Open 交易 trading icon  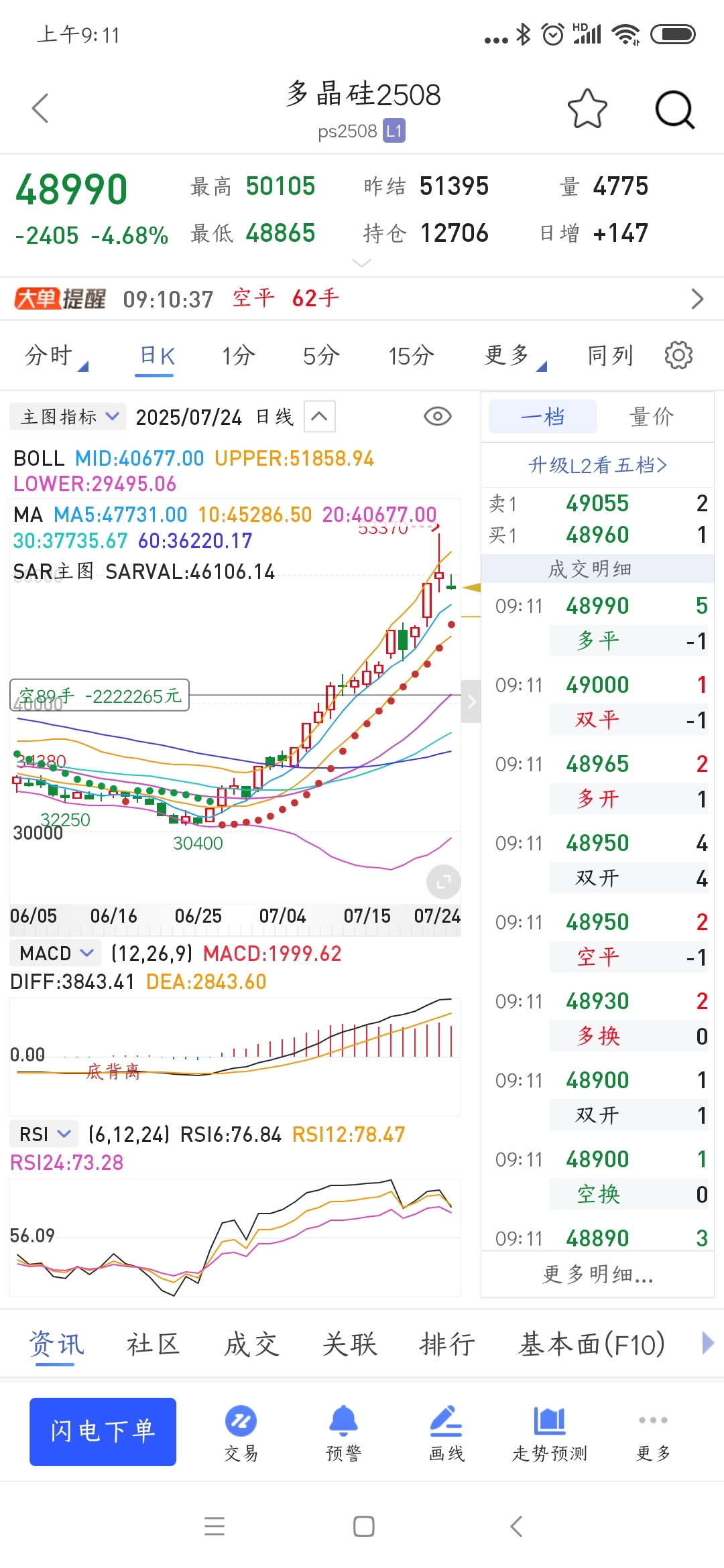[241, 1433]
